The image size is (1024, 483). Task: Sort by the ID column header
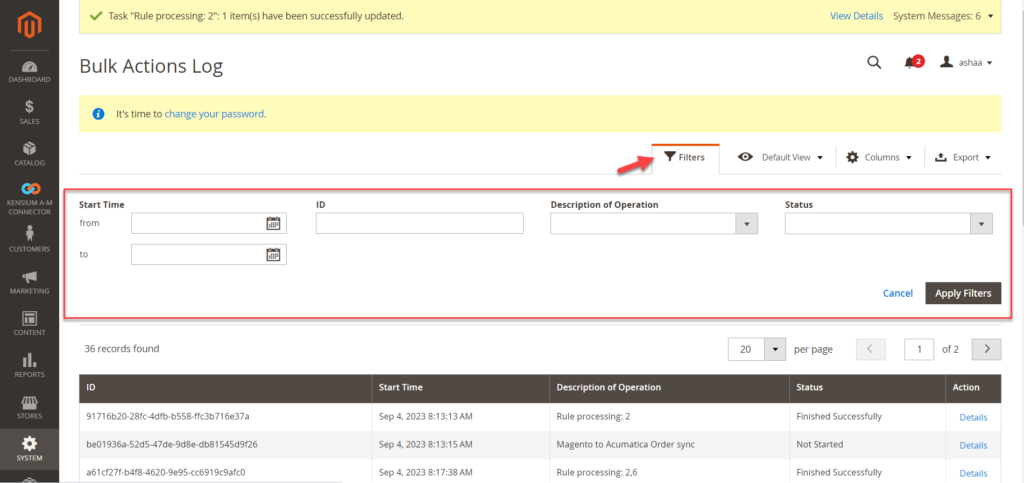tap(225, 388)
